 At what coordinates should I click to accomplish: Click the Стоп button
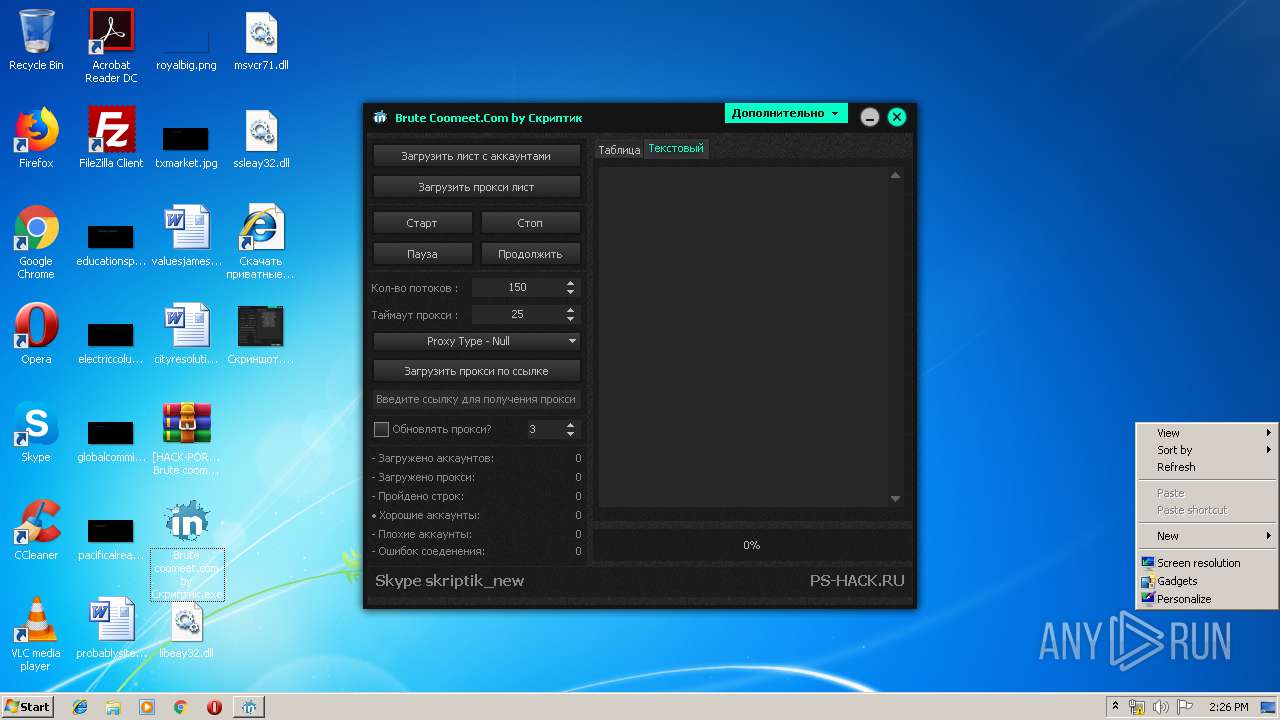(x=530, y=223)
